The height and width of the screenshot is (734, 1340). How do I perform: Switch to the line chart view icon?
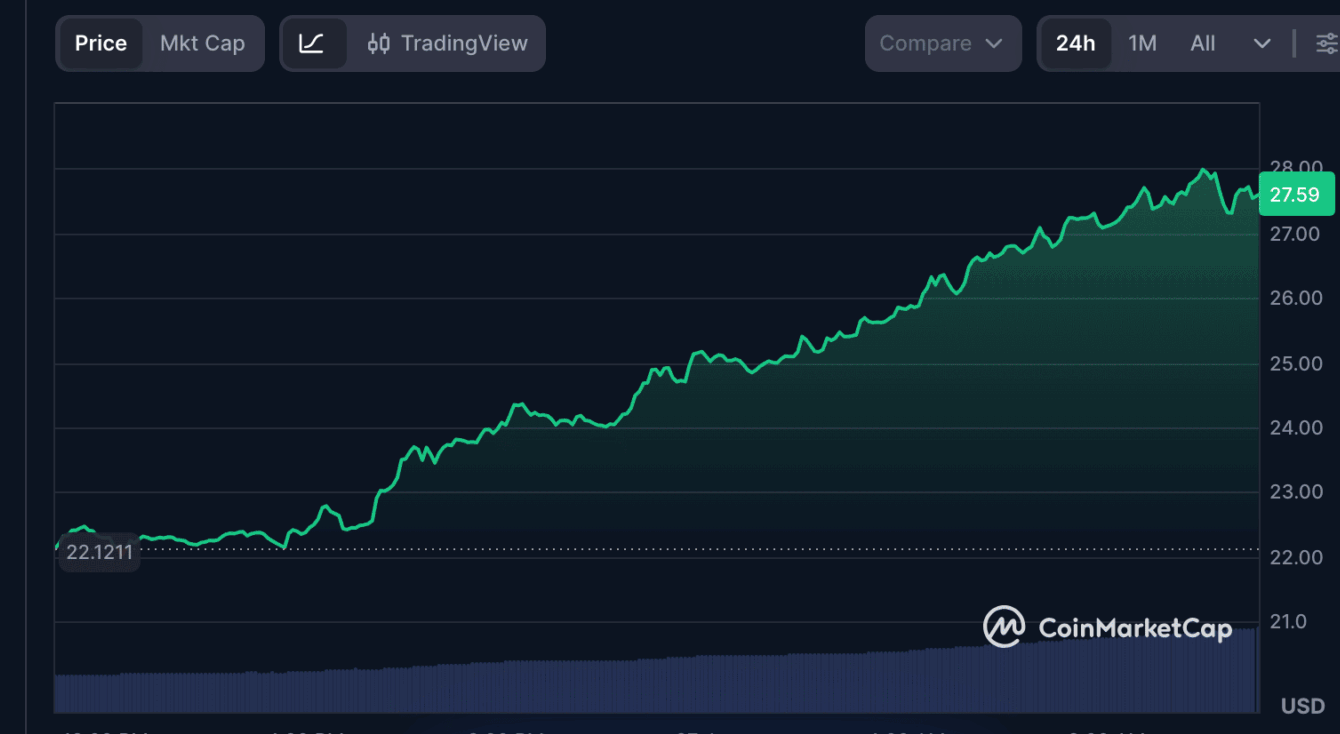click(312, 43)
